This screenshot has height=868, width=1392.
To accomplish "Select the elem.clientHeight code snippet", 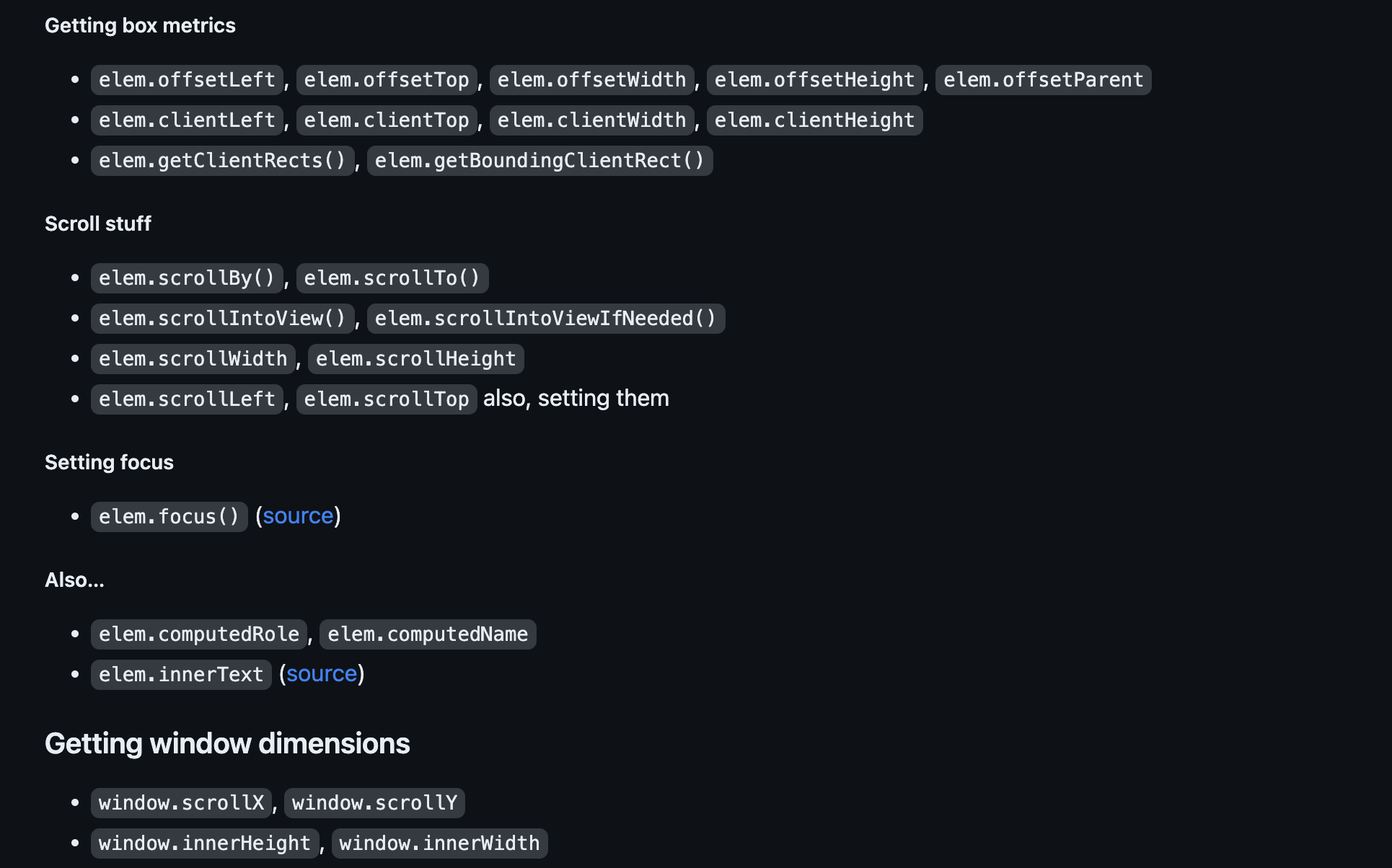I will point(814,120).
